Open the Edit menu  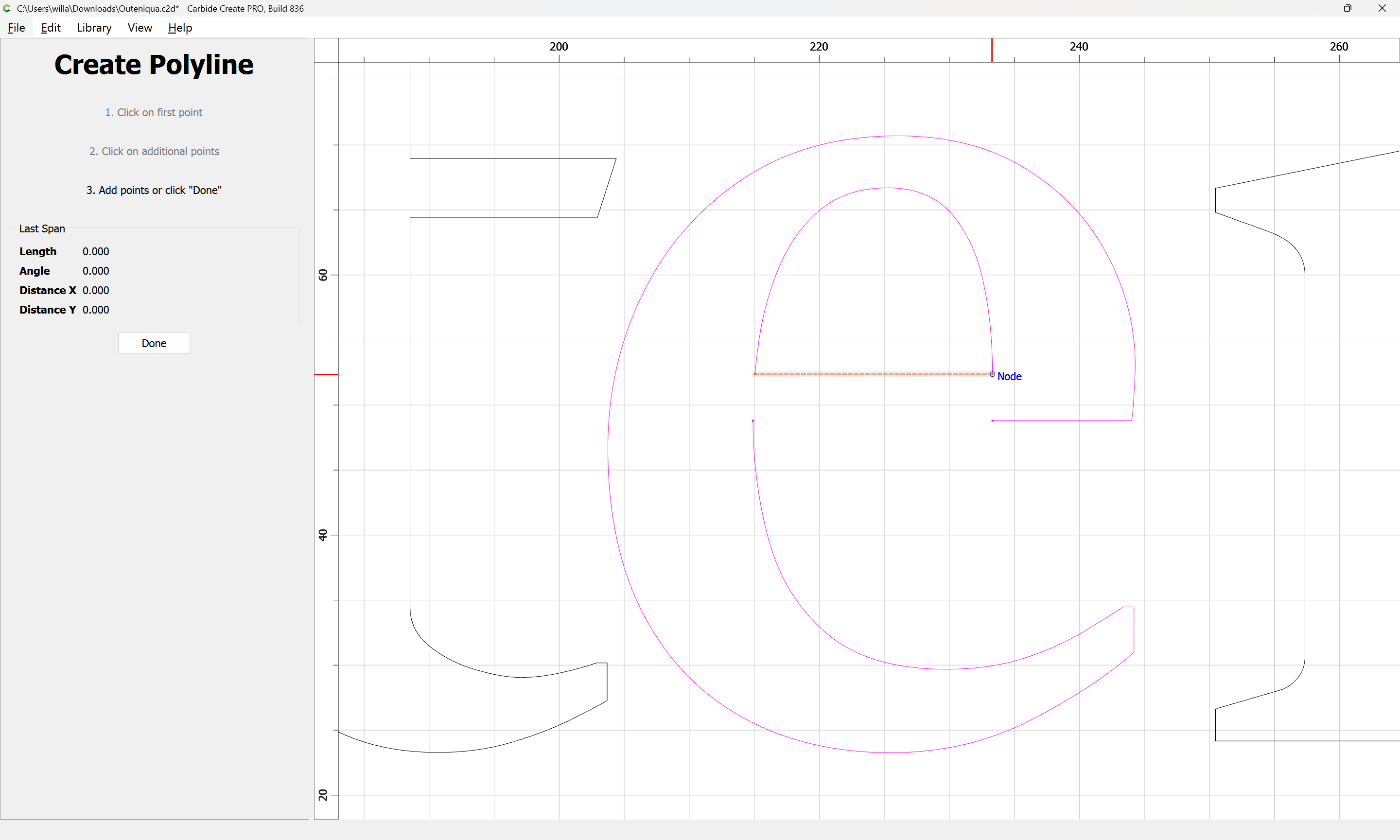coord(51,28)
